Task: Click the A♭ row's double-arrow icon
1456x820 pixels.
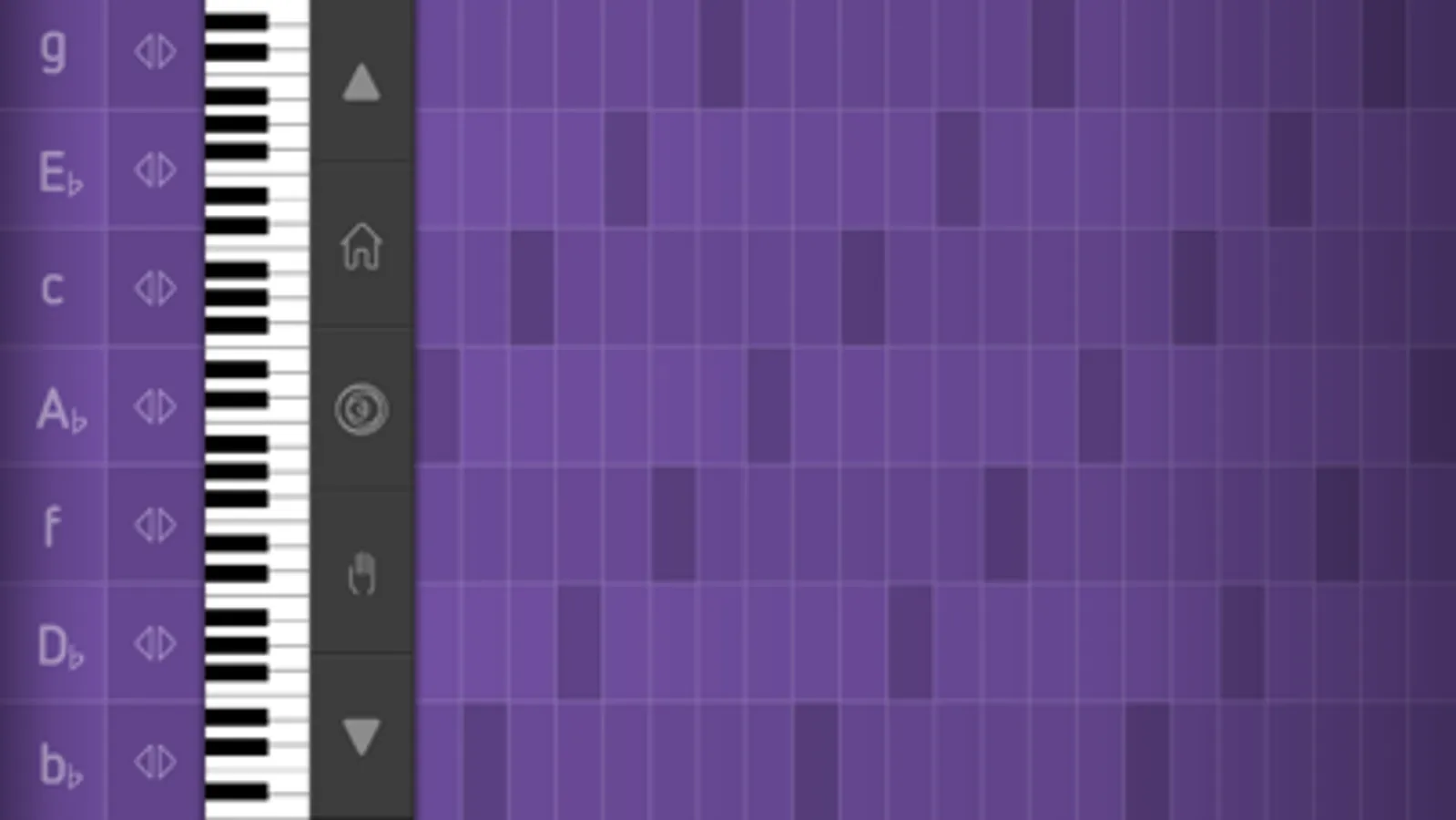Action: point(155,407)
